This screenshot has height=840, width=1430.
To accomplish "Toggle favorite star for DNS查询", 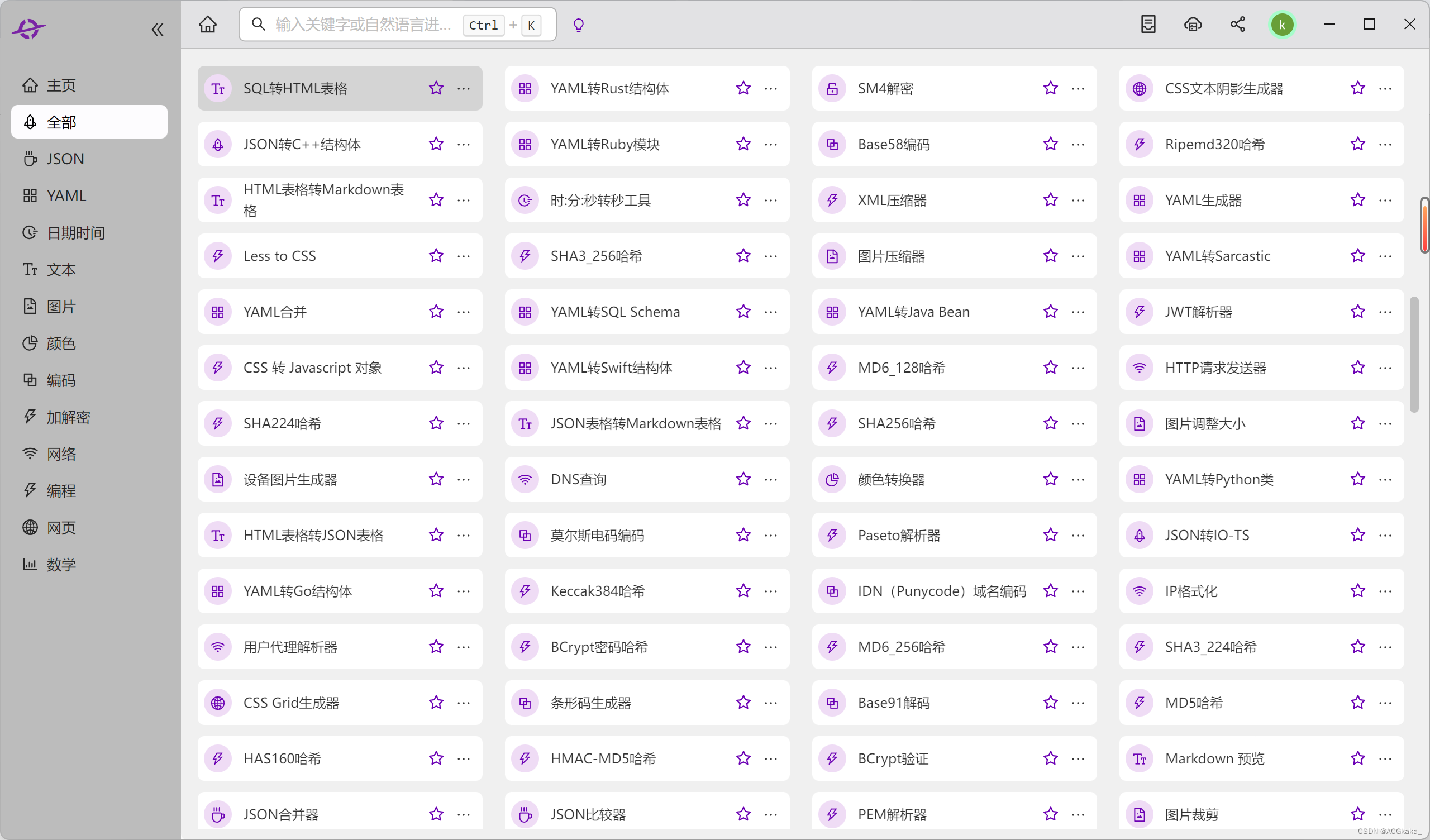I will [743, 479].
